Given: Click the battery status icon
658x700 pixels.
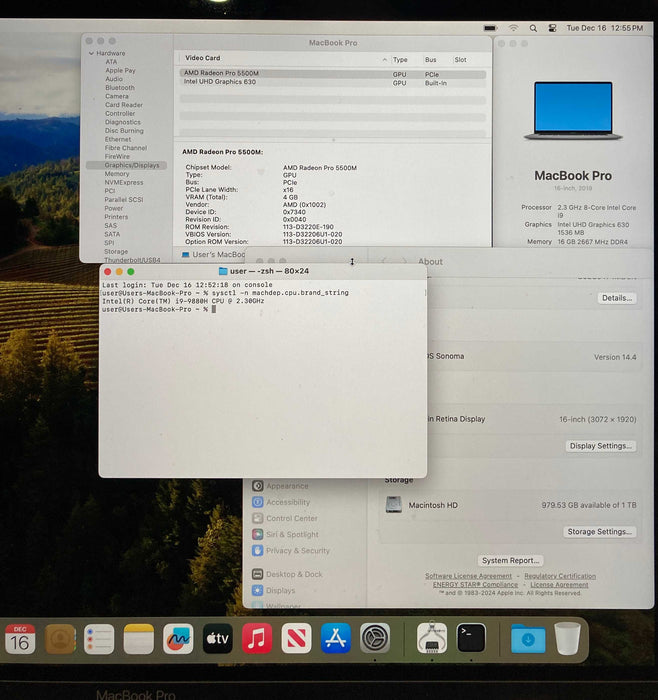Looking at the screenshot, I should 491,28.
